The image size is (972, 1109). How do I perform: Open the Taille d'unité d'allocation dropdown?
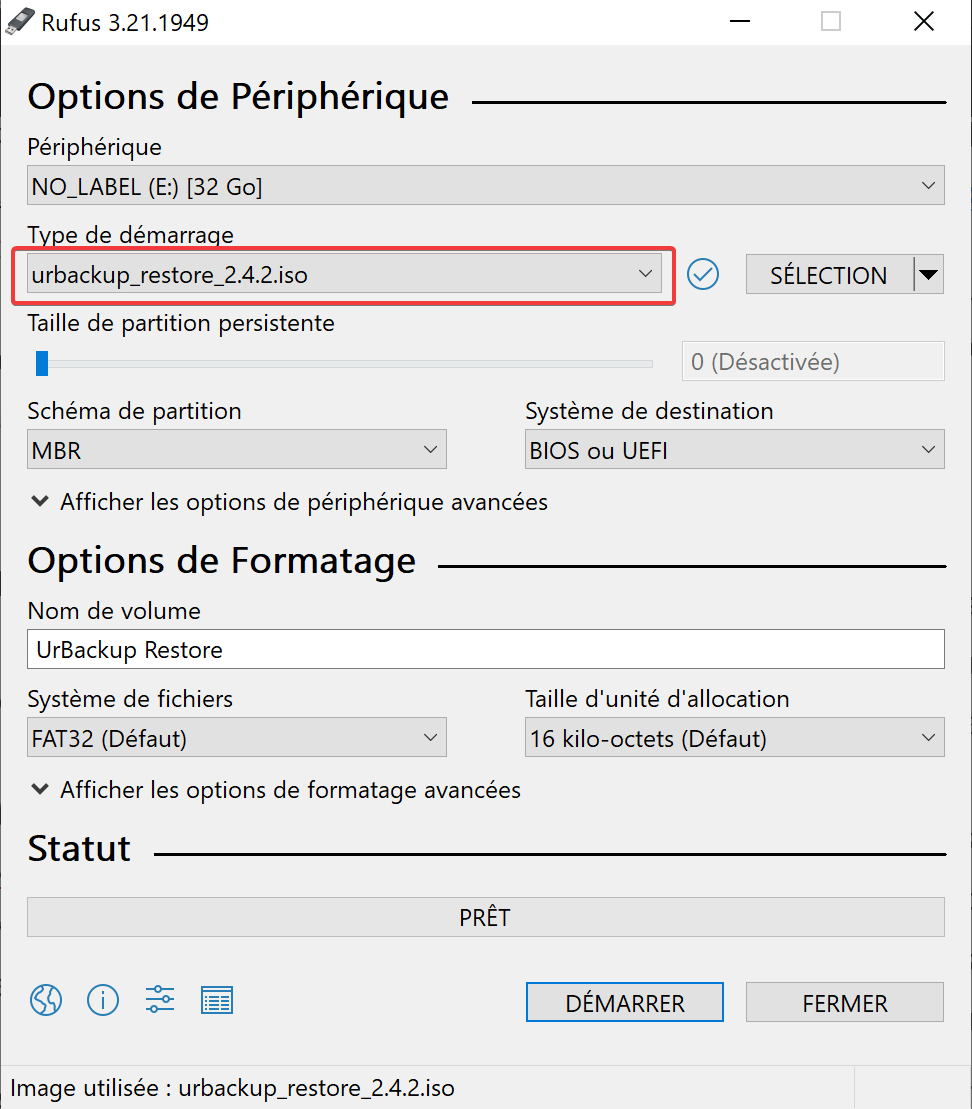[x=734, y=739]
